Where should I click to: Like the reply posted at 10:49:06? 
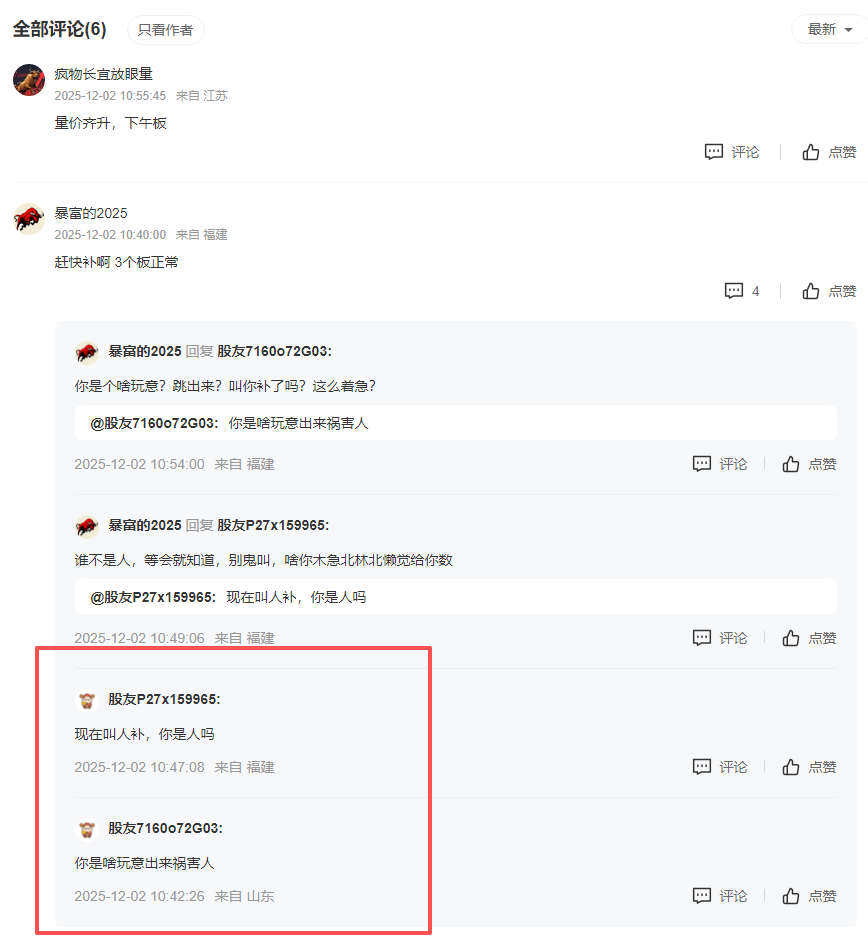pyautogui.click(x=809, y=638)
